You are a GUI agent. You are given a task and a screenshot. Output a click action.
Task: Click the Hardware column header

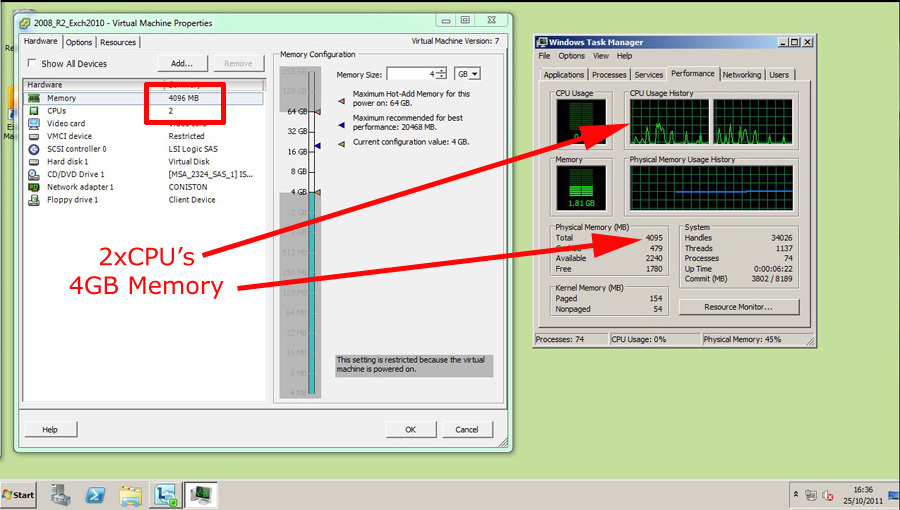[94, 84]
